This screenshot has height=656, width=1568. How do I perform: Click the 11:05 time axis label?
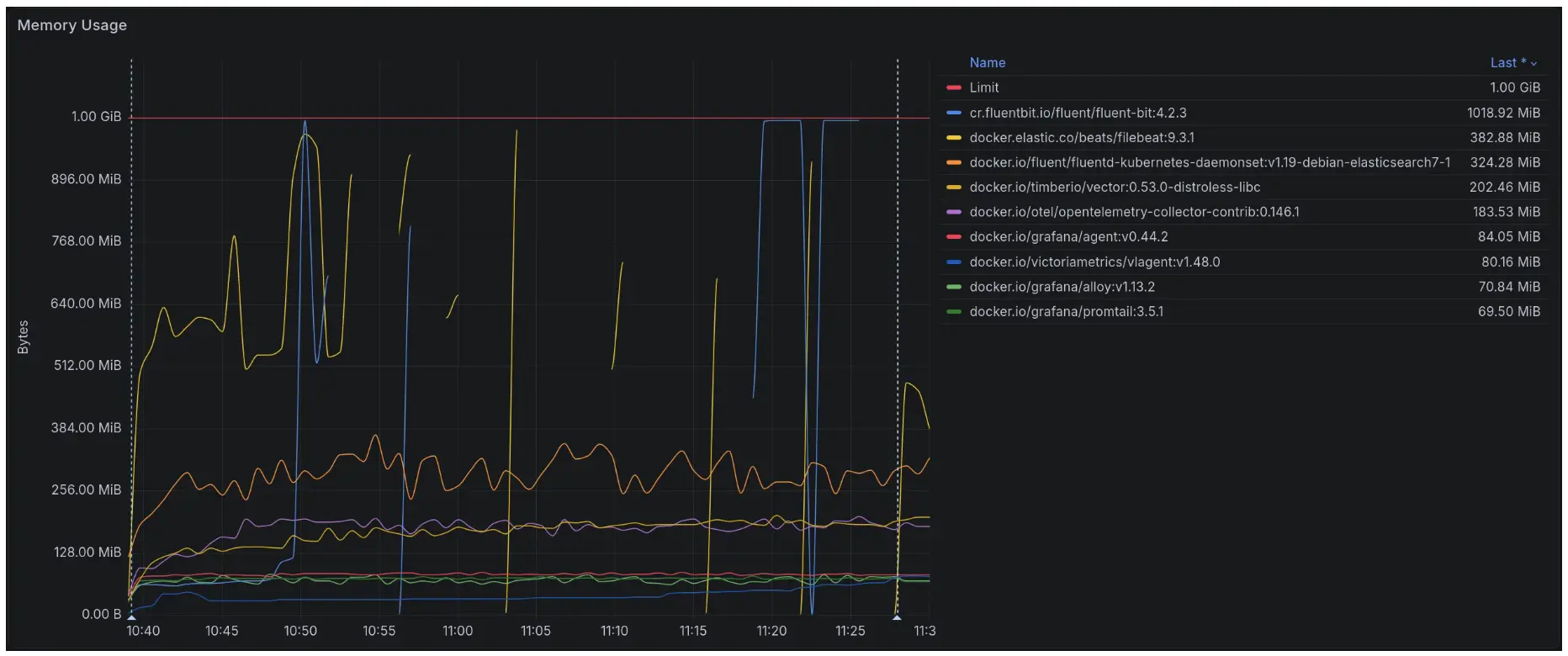[536, 631]
